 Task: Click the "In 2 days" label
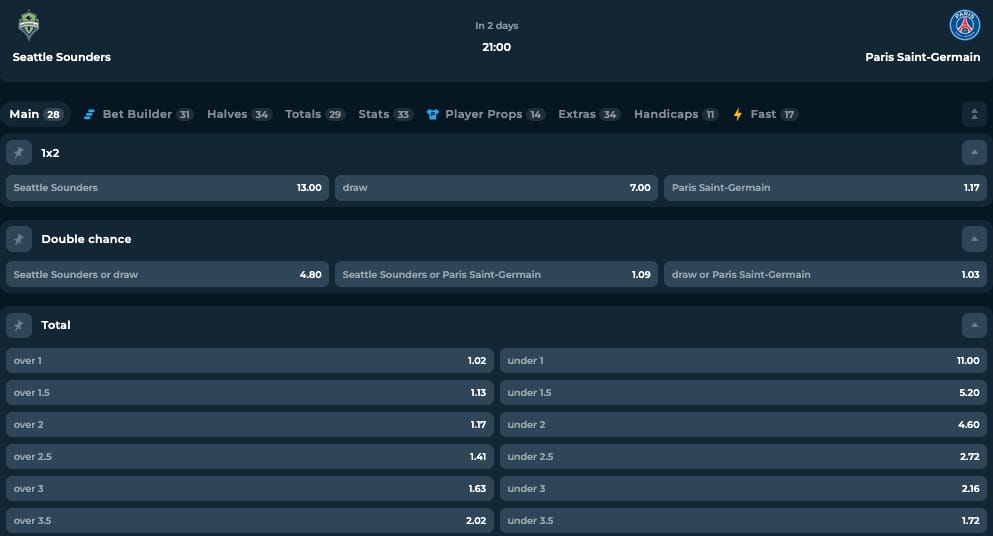click(x=496, y=25)
